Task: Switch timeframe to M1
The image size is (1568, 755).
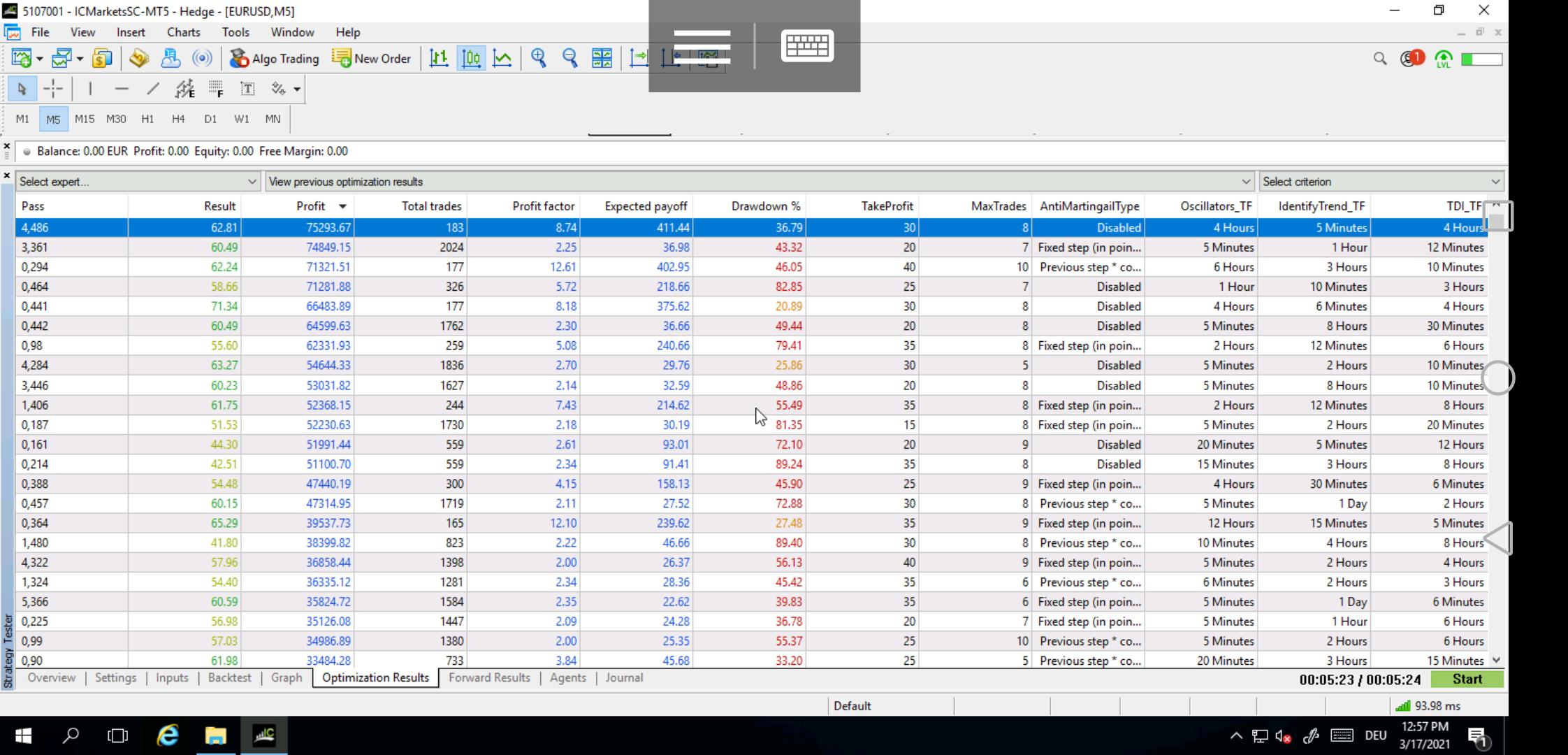Action: click(x=22, y=119)
